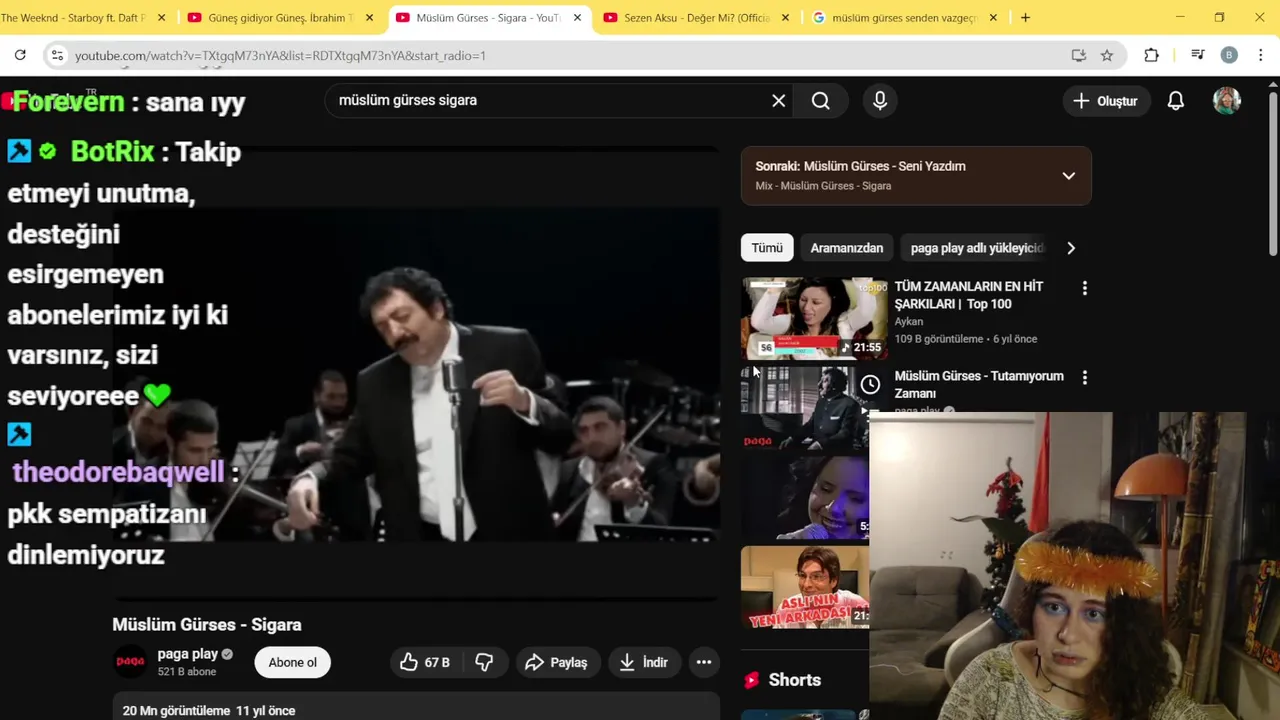The height and width of the screenshot is (720, 1280).
Task: Switch to The Weeknd - Starboy tab
Action: 73,17
